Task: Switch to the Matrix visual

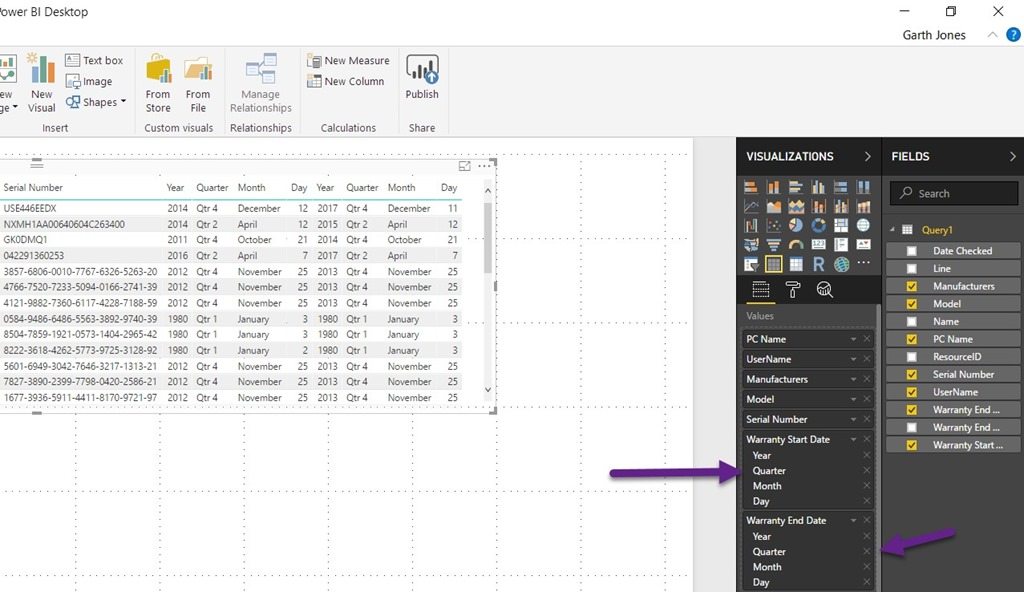Action: pos(795,265)
